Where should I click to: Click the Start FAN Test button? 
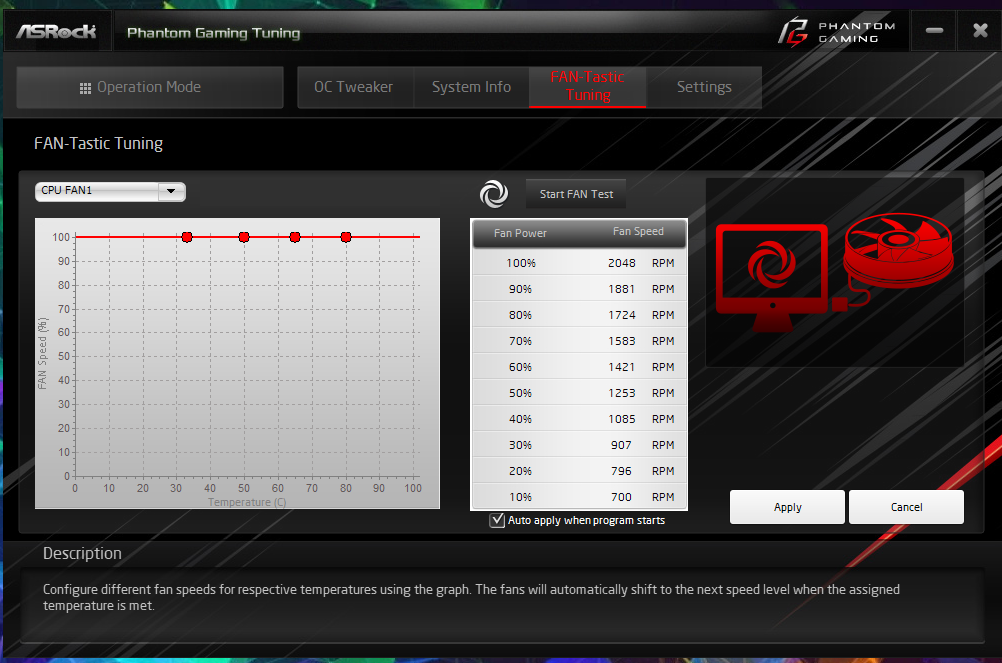tap(576, 194)
